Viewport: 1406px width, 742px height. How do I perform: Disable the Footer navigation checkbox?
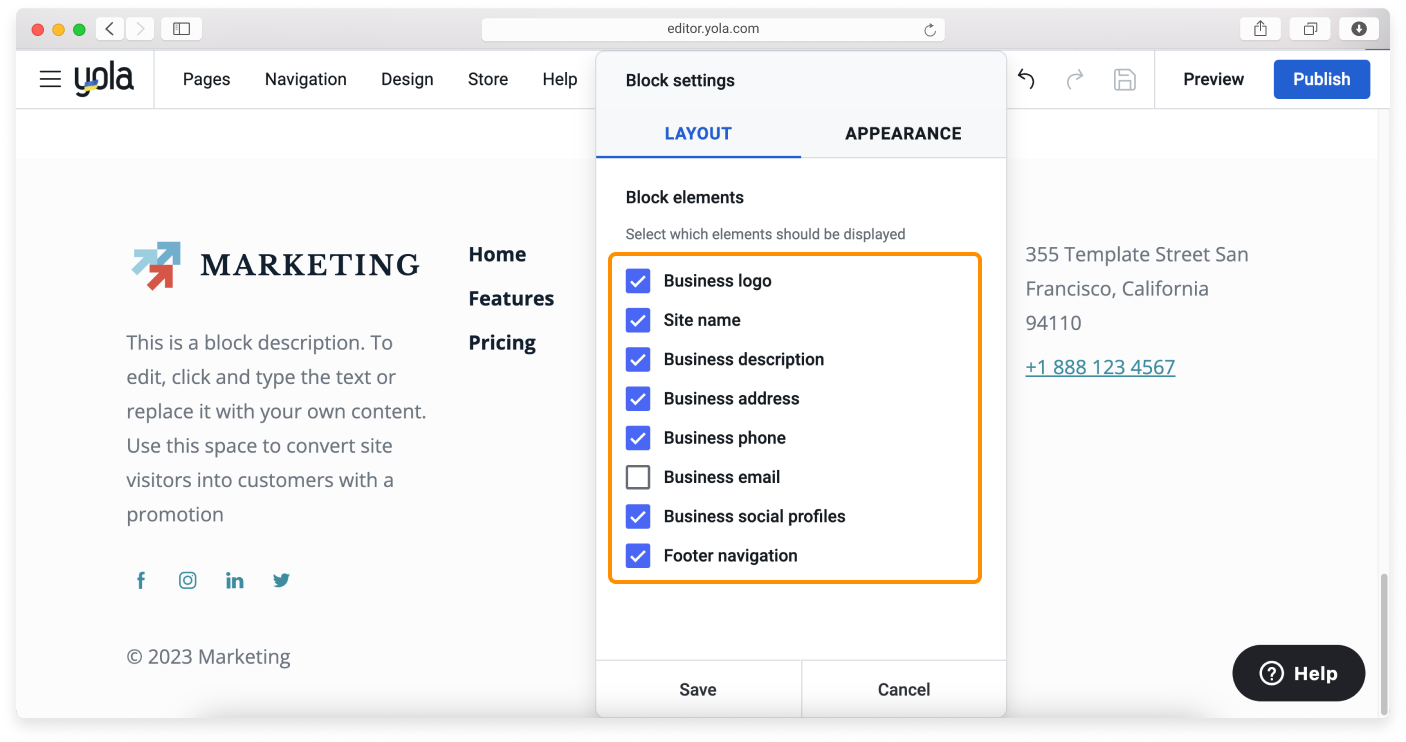click(638, 556)
